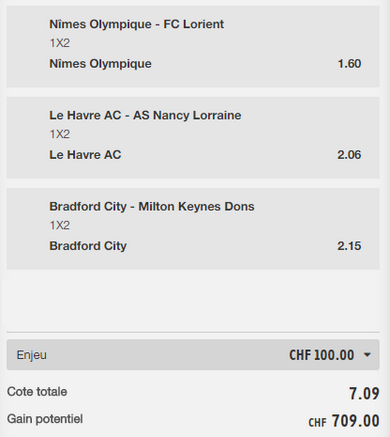The height and width of the screenshot is (437, 390).
Task: Click the 2.06 odds for Le Havre AC
Action: pyautogui.click(x=349, y=155)
